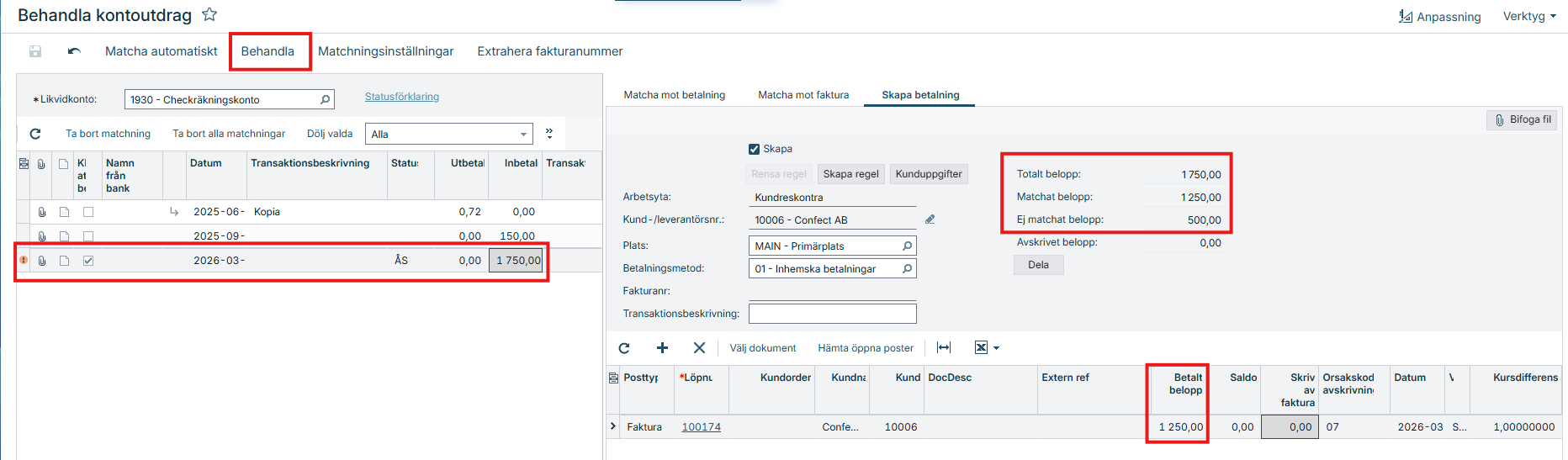The width and height of the screenshot is (1568, 460).
Task: Delete row using the X icon
Action: [699, 348]
